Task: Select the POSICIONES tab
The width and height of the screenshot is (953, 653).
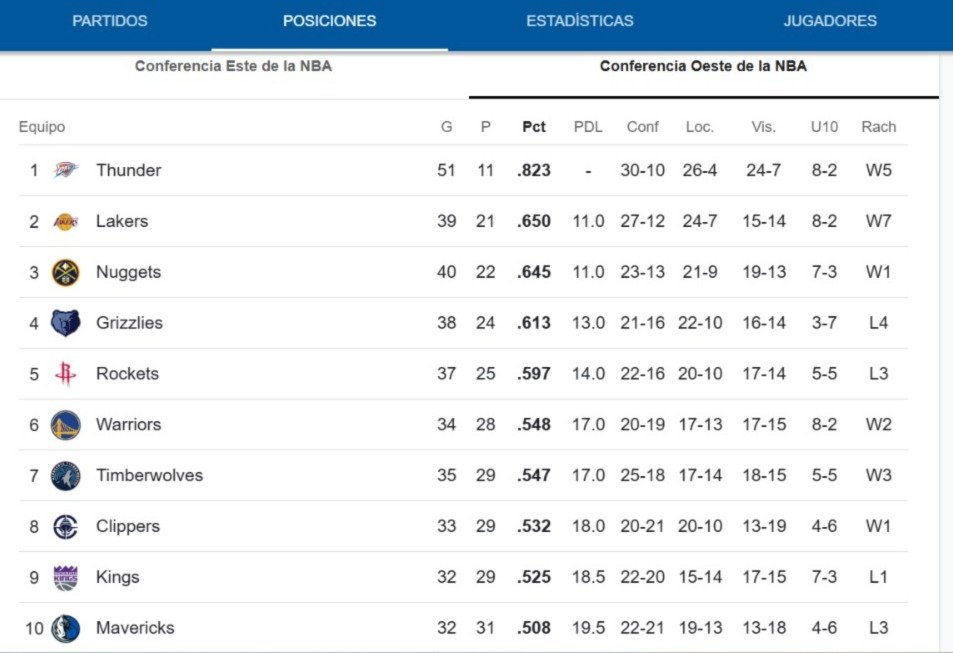Action: [329, 21]
